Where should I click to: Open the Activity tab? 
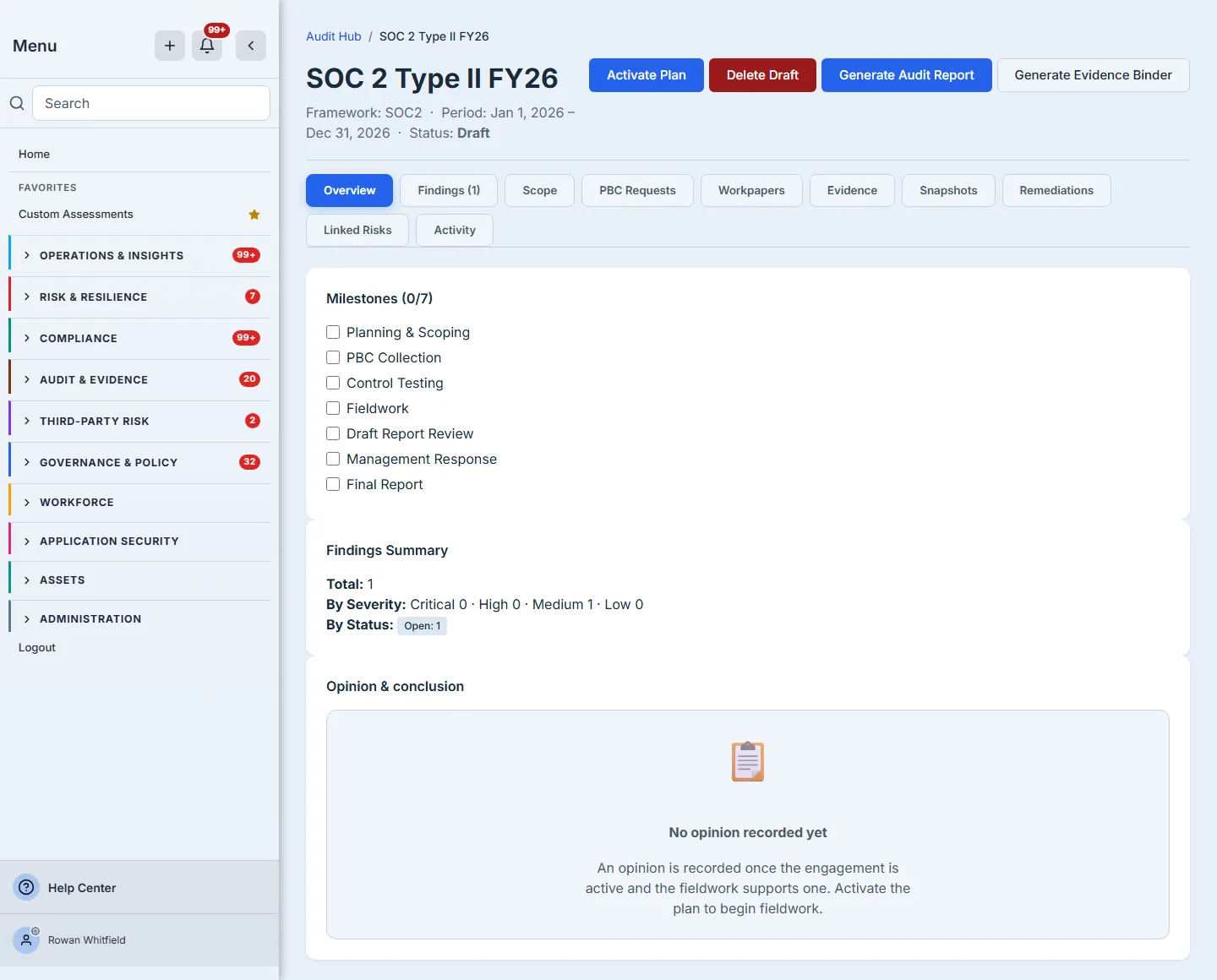[x=455, y=230]
